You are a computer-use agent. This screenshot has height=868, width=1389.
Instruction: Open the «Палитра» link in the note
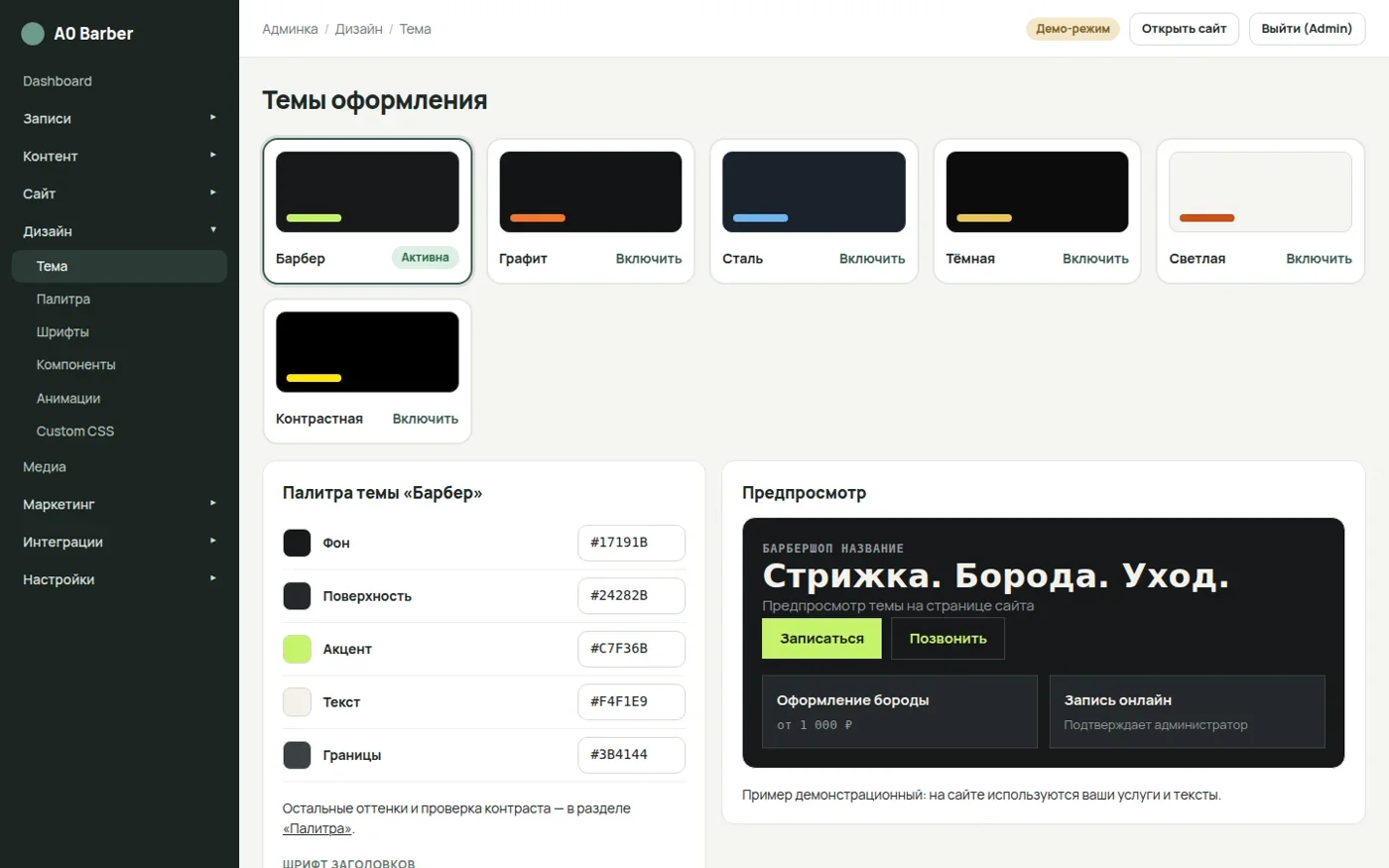point(317,828)
